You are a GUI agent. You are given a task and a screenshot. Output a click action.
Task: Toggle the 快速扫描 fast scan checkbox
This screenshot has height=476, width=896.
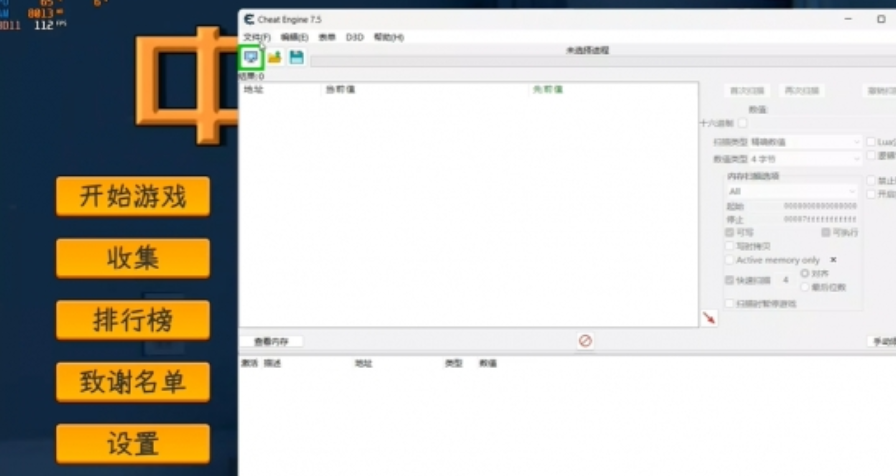(x=730, y=280)
